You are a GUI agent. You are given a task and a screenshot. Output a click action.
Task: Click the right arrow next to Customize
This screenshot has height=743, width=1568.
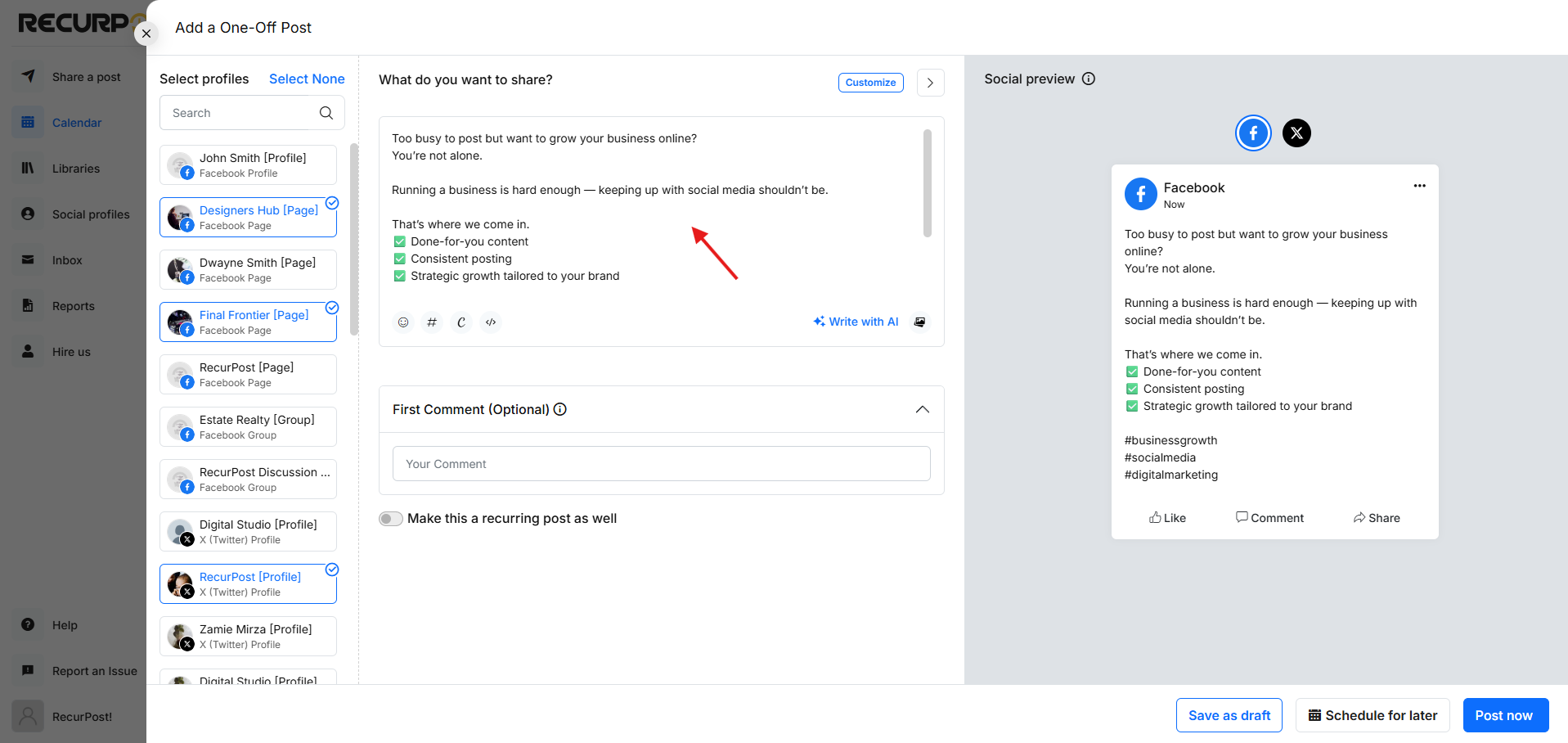coord(931,83)
